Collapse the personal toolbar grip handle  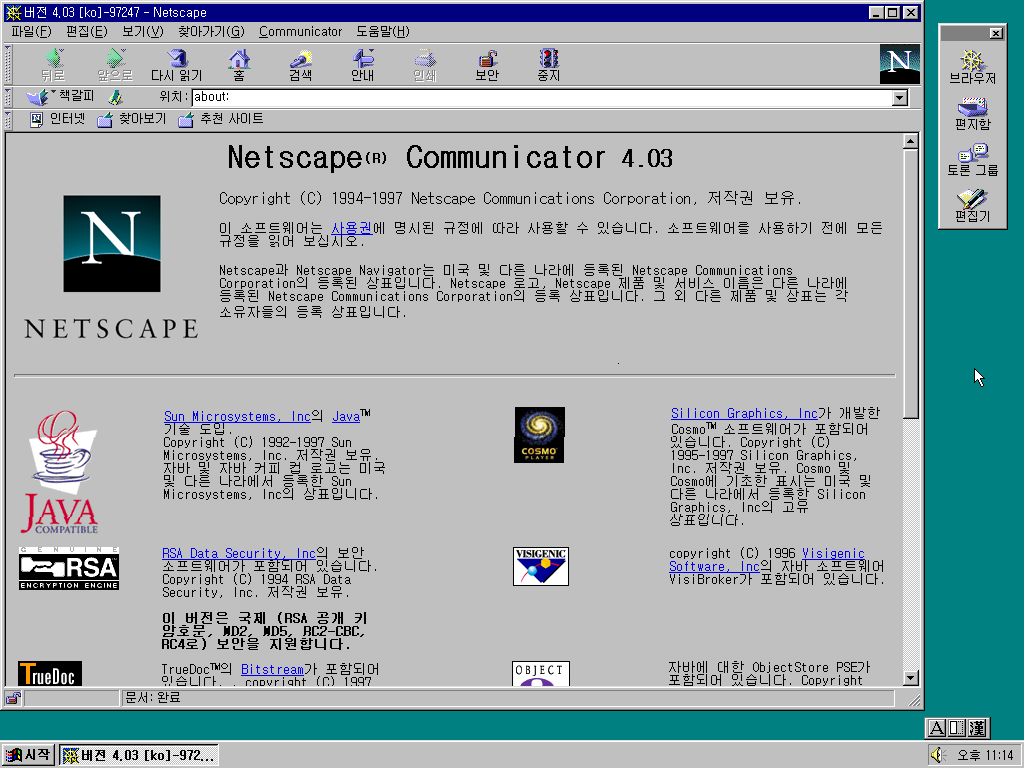point(8,120)
